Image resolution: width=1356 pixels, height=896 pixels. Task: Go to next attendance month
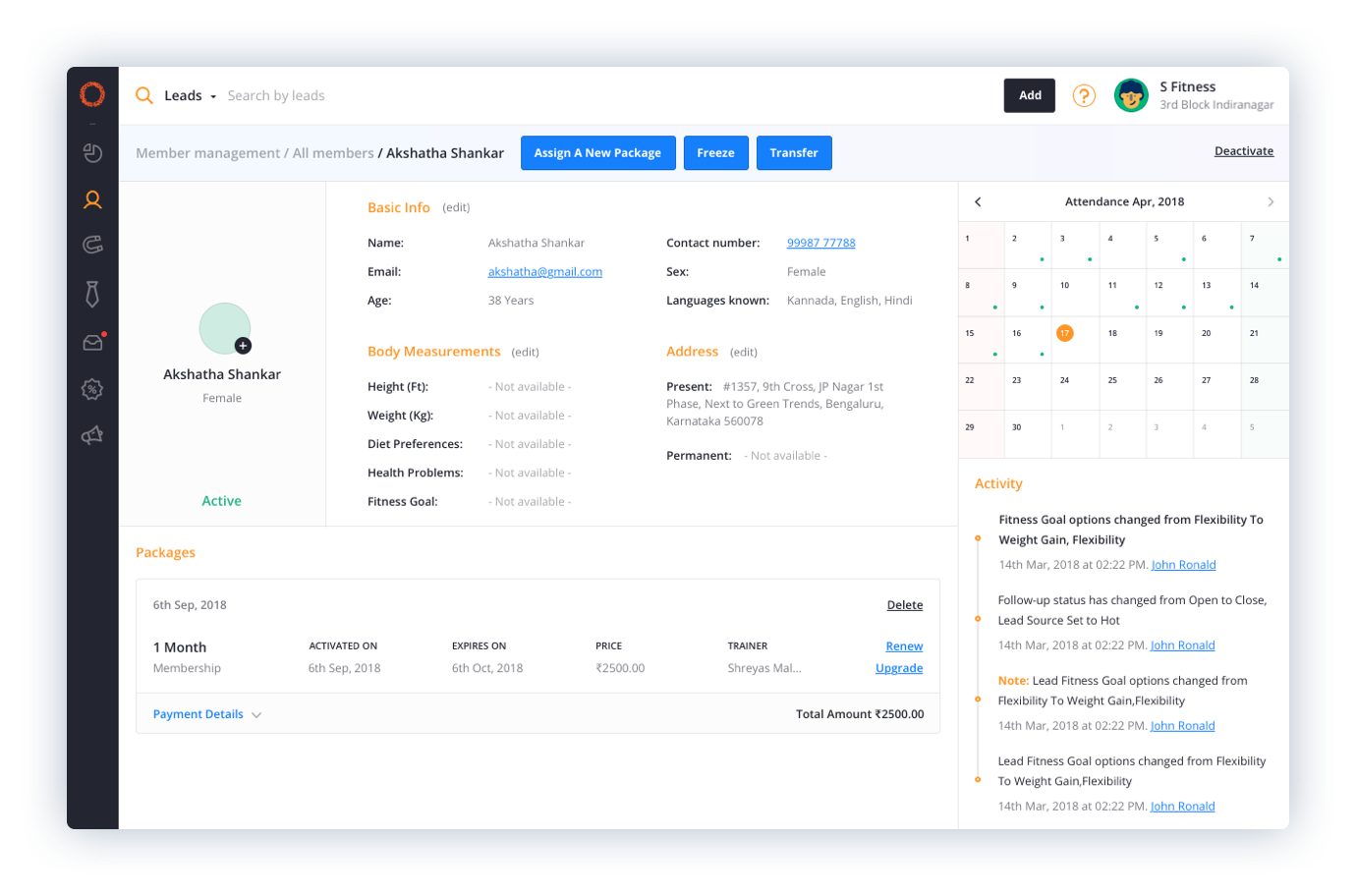(1271, 202)
